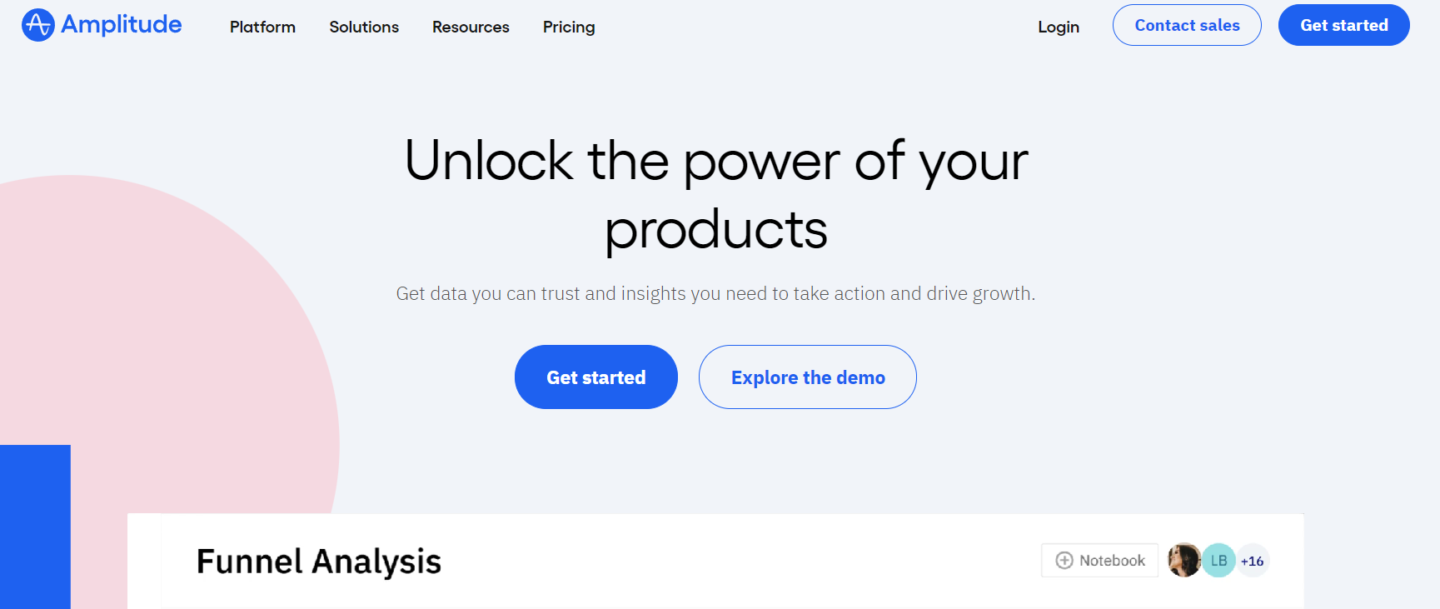Click the Amplitude wordmark text
The image size is (1440, 609).
[x=121, y=24]
